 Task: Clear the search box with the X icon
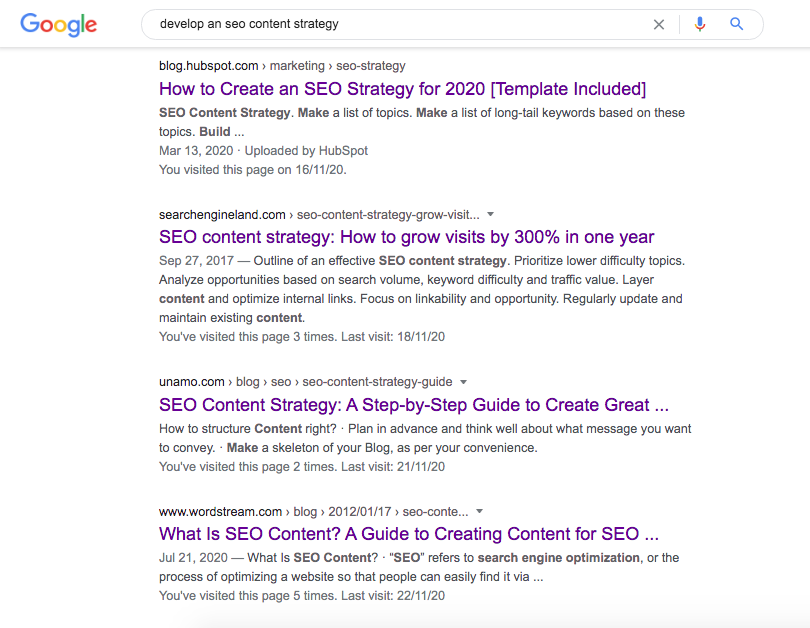tap(659, 24)
